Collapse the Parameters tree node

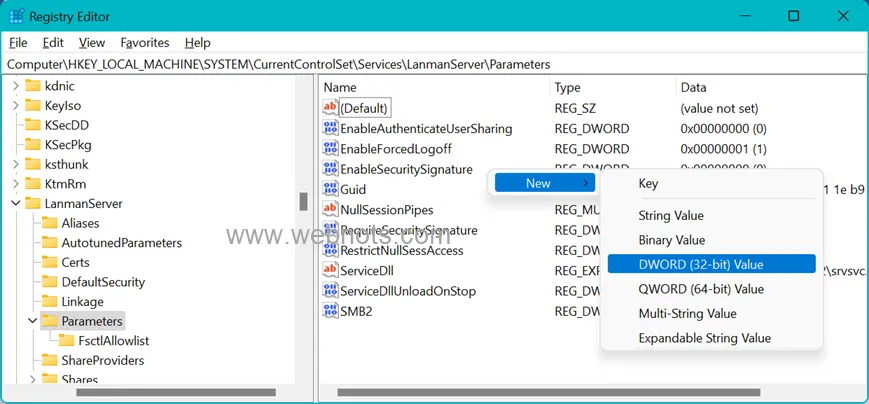pyautogui.click(x=33, y=321)
